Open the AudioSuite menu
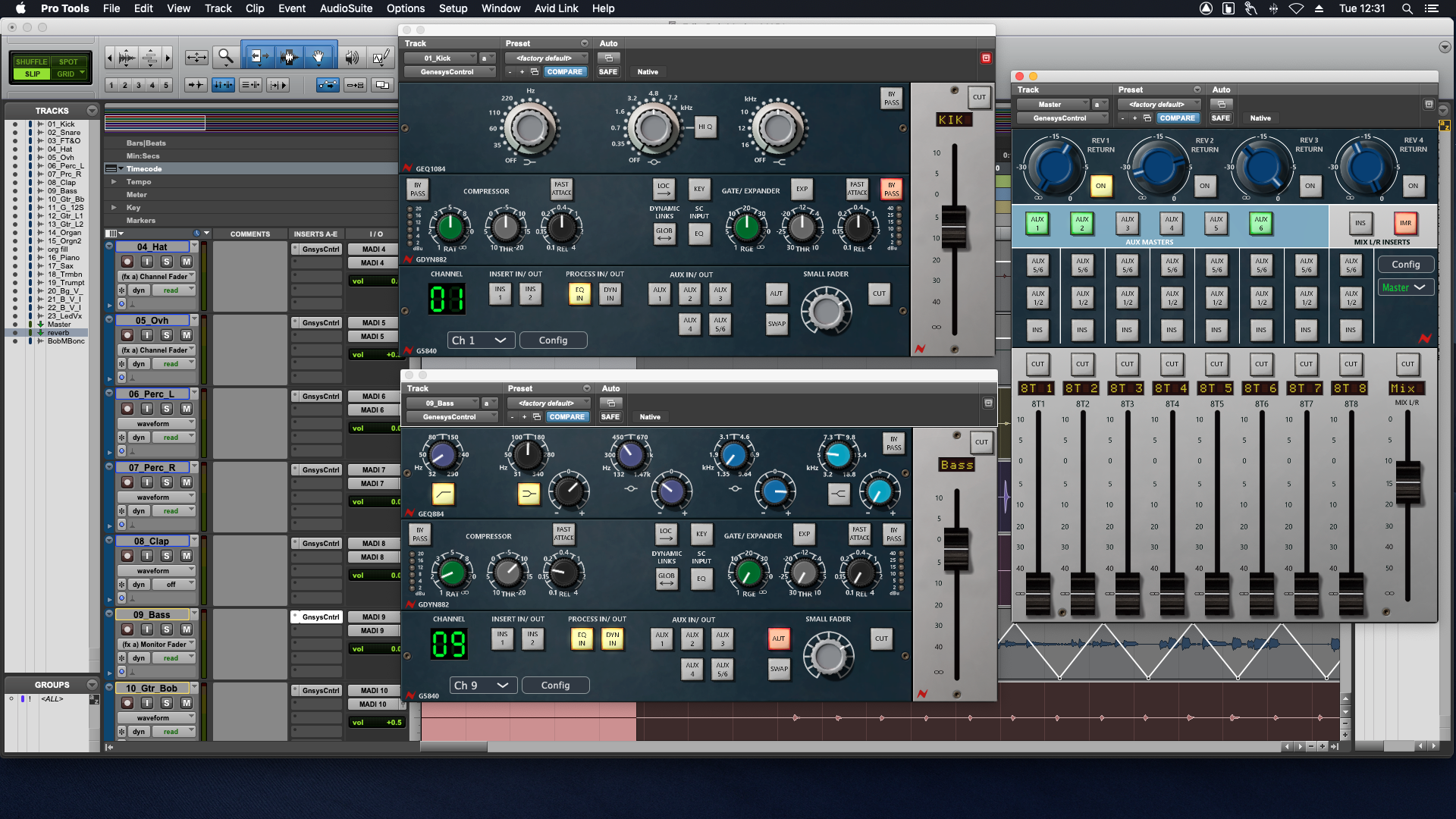The image size is (1456, 819). point(346,8)
